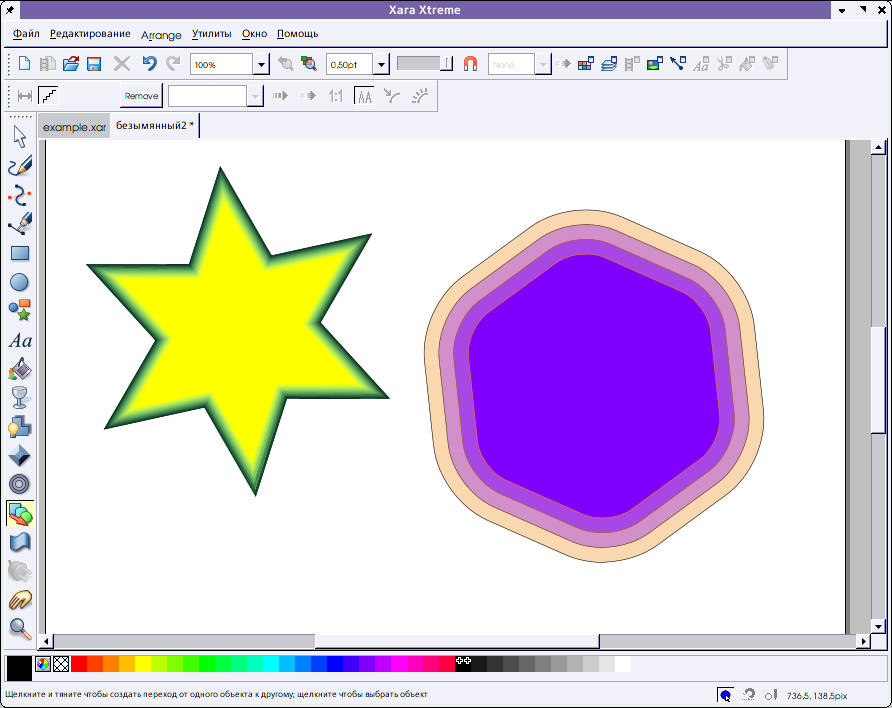Select the Transparency wine glass tool
This screenshot has width=892, height=708.
tap(20, 398)
